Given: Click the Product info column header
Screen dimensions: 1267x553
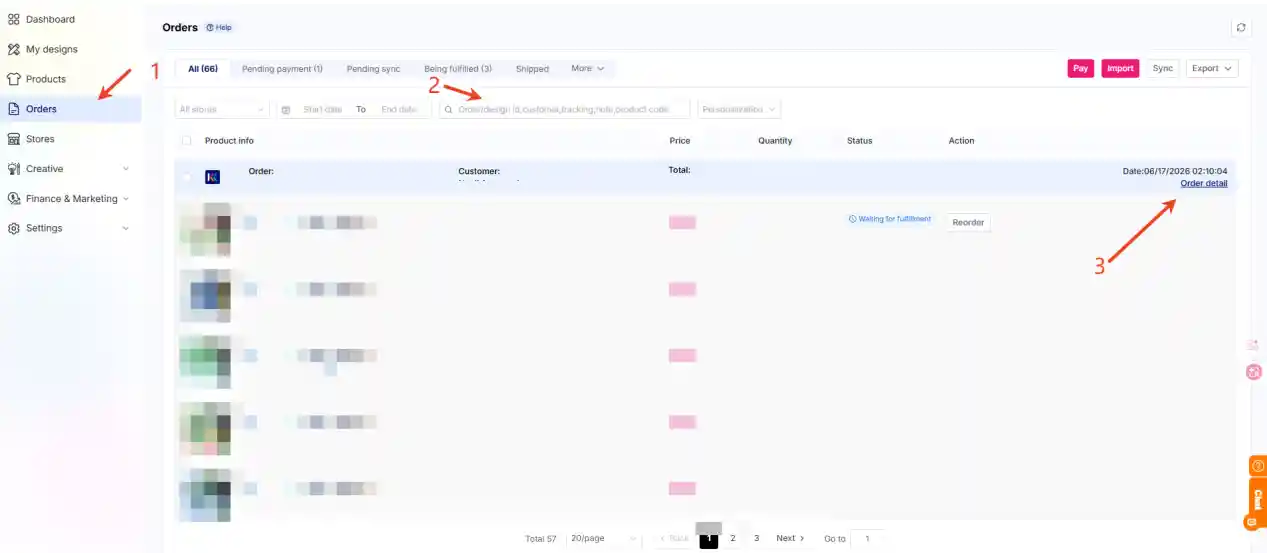Looking at the screenshot, I should coord(229,141).
